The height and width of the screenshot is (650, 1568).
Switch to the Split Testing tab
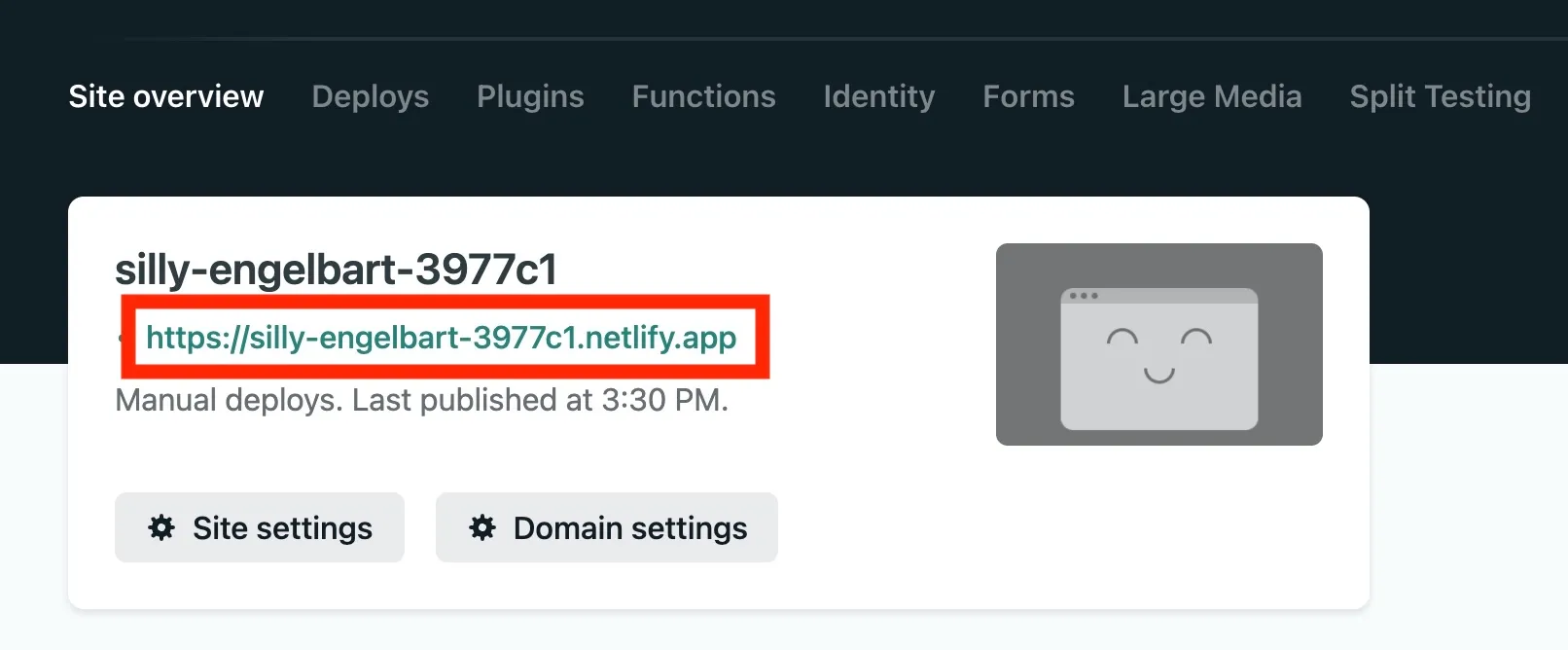[x=1441, y=96]
